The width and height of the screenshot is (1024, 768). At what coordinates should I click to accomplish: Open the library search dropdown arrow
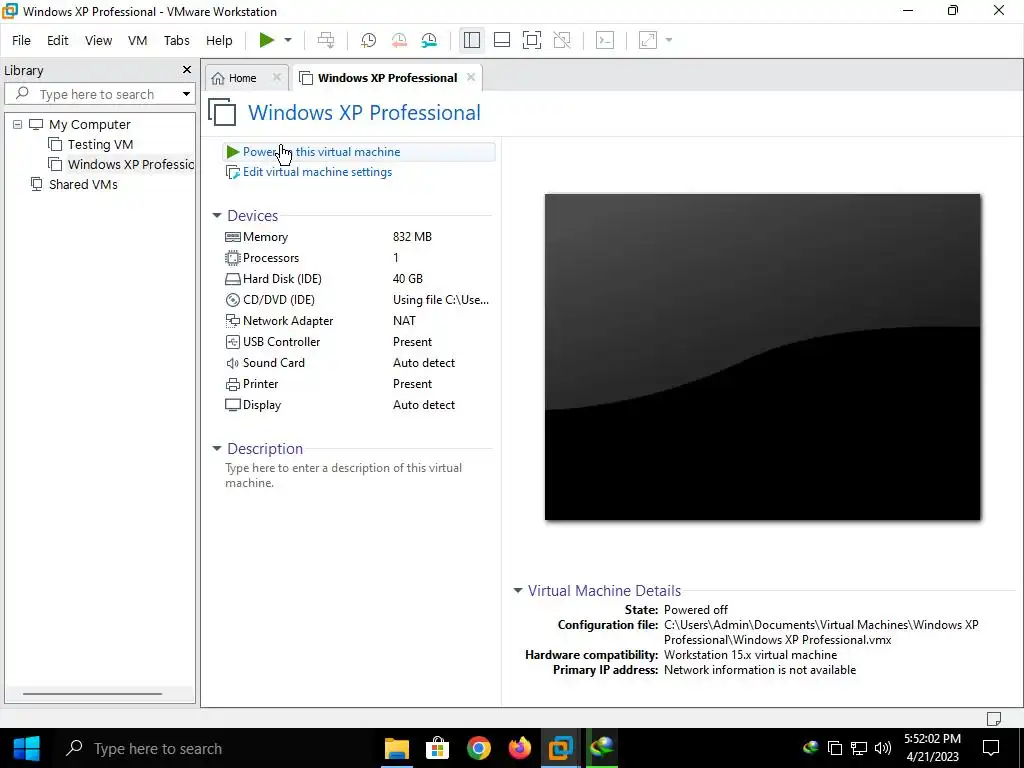point(186,94)
